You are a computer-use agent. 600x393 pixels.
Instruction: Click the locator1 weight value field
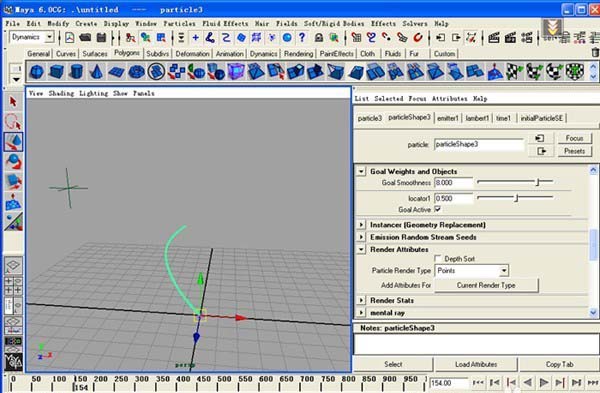click(x=453, y=199)
